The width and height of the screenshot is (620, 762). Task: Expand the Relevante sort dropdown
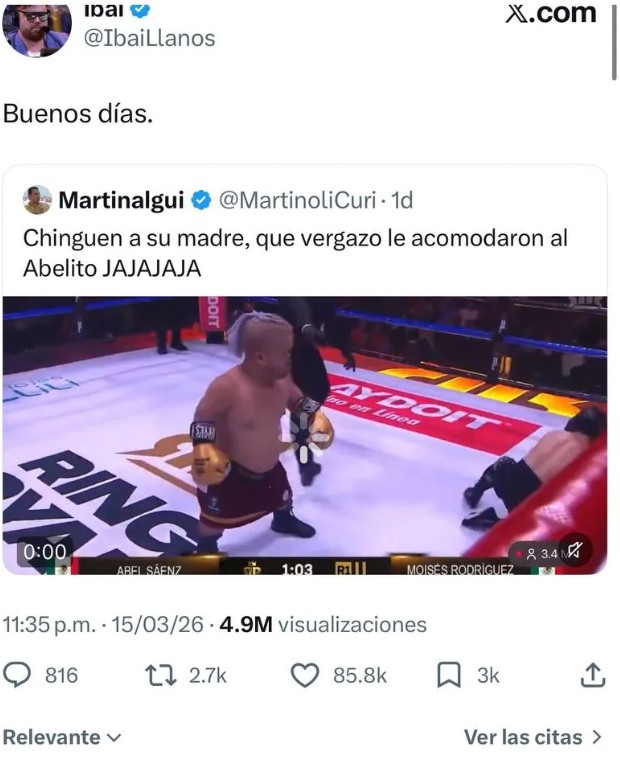tap(61, 737)
